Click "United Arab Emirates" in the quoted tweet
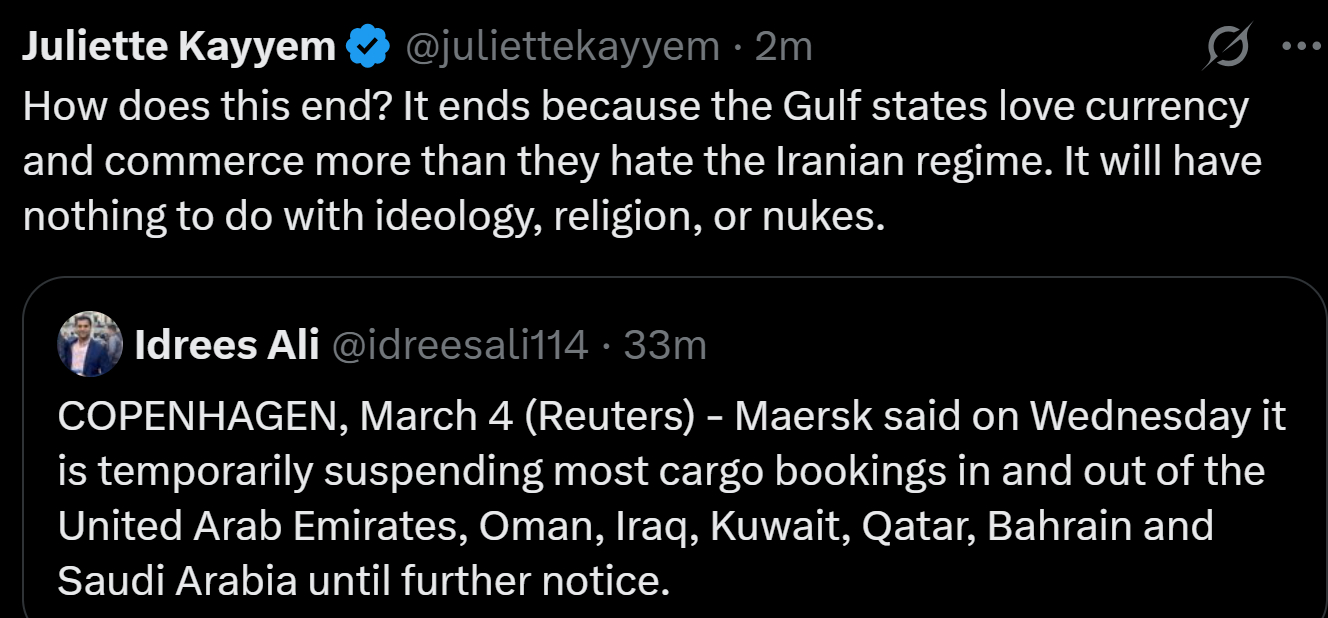Viewport: 1328px width, 618px height. click(x=263, y=526)
